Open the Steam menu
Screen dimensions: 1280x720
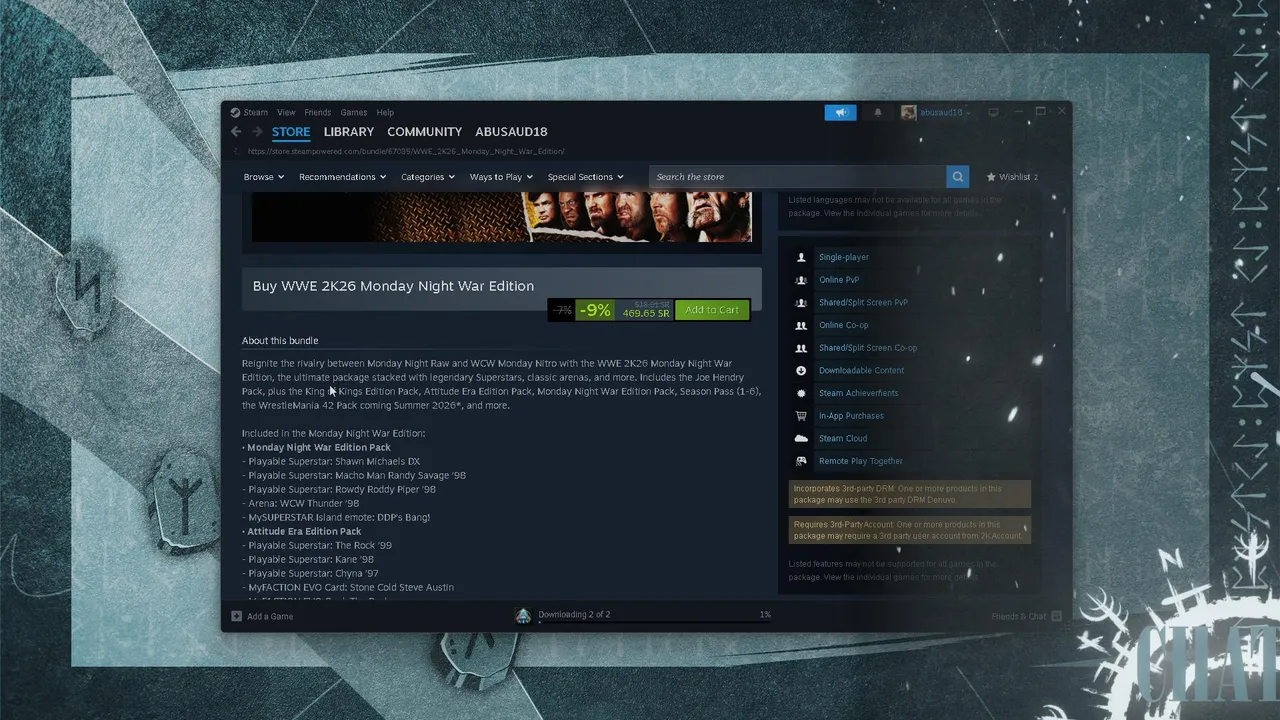255,112
